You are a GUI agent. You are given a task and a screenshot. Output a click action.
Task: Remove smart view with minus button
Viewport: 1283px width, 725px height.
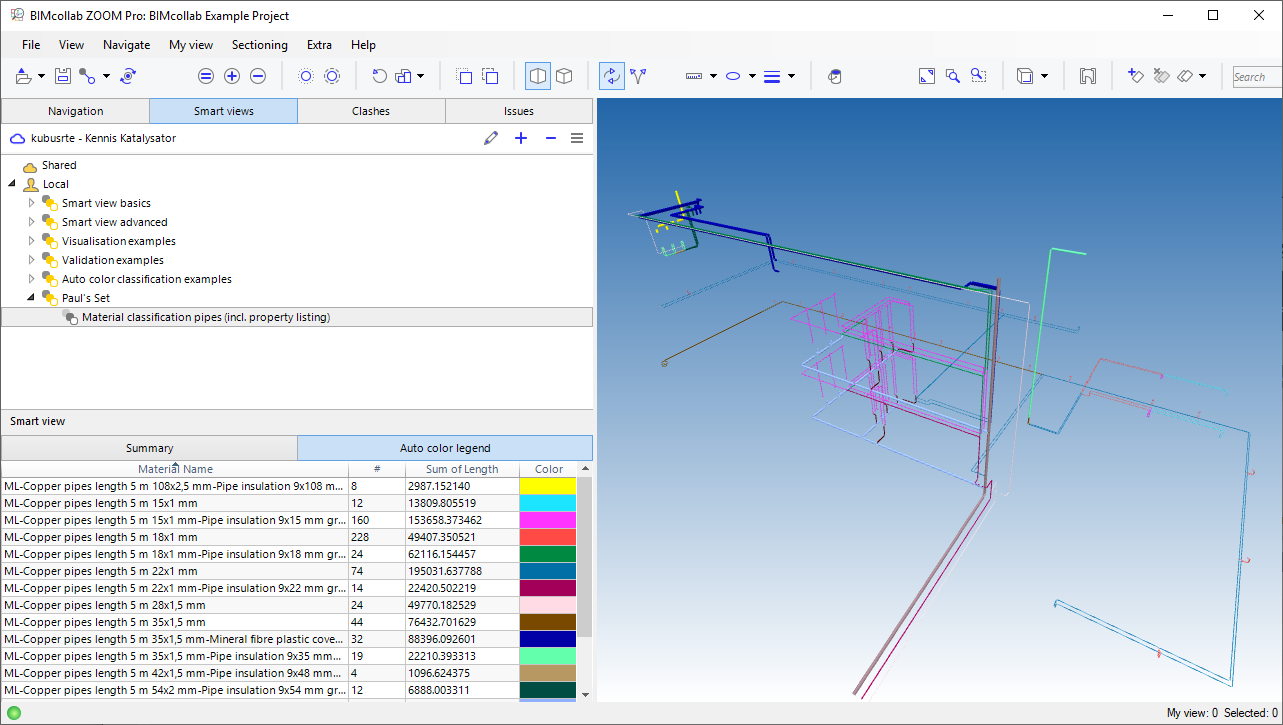click(x=551, y=138)
